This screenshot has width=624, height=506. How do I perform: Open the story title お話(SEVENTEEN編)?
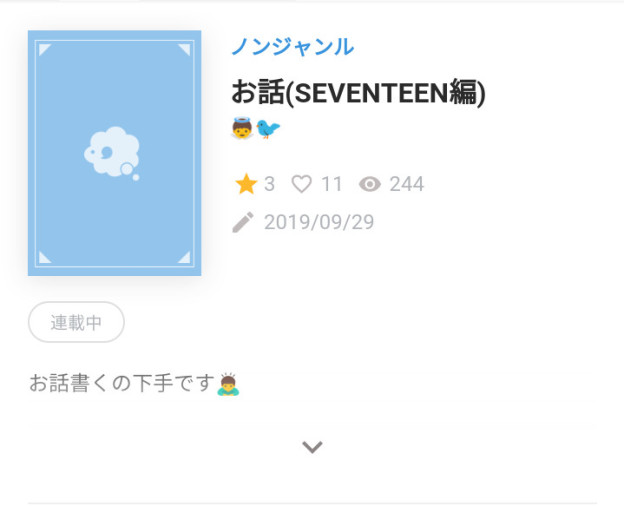tap(358, 92)
